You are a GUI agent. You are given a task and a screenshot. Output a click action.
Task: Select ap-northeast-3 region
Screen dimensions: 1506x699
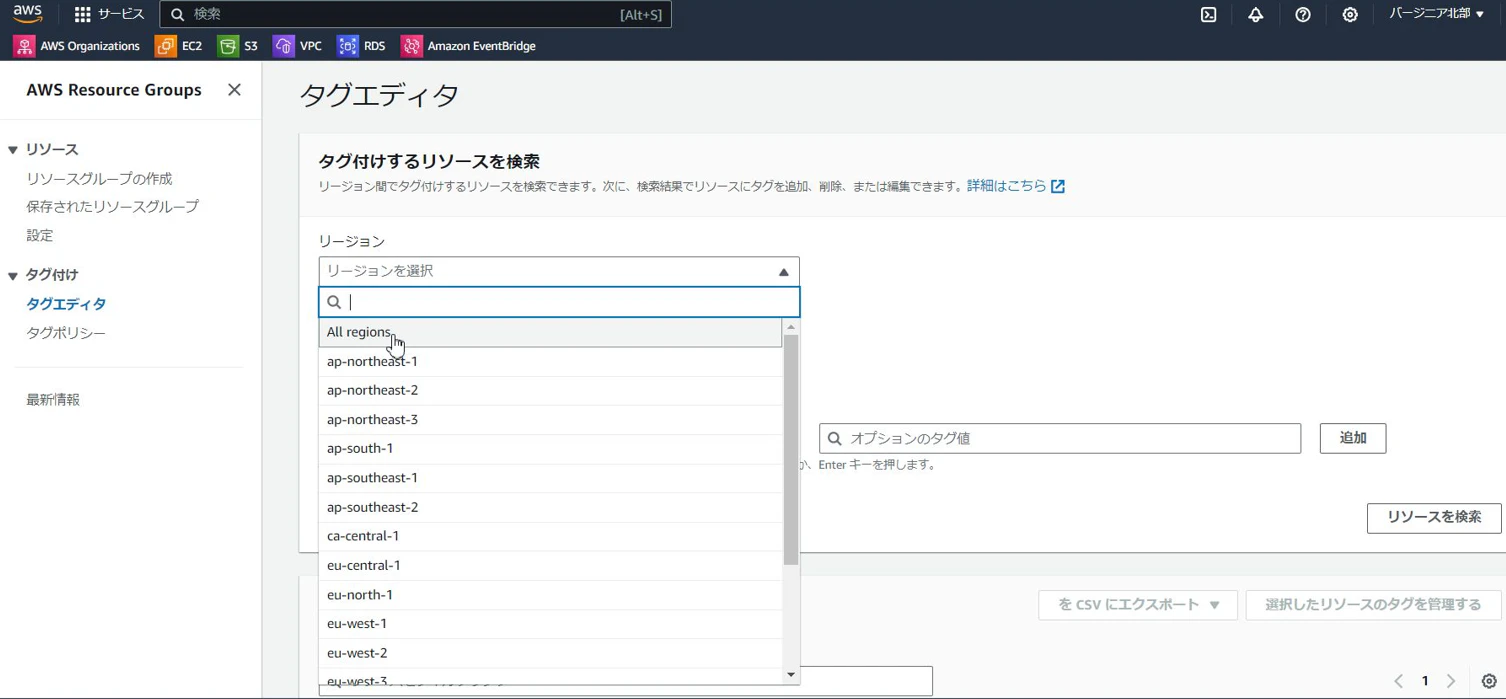(x=550, y=420)
